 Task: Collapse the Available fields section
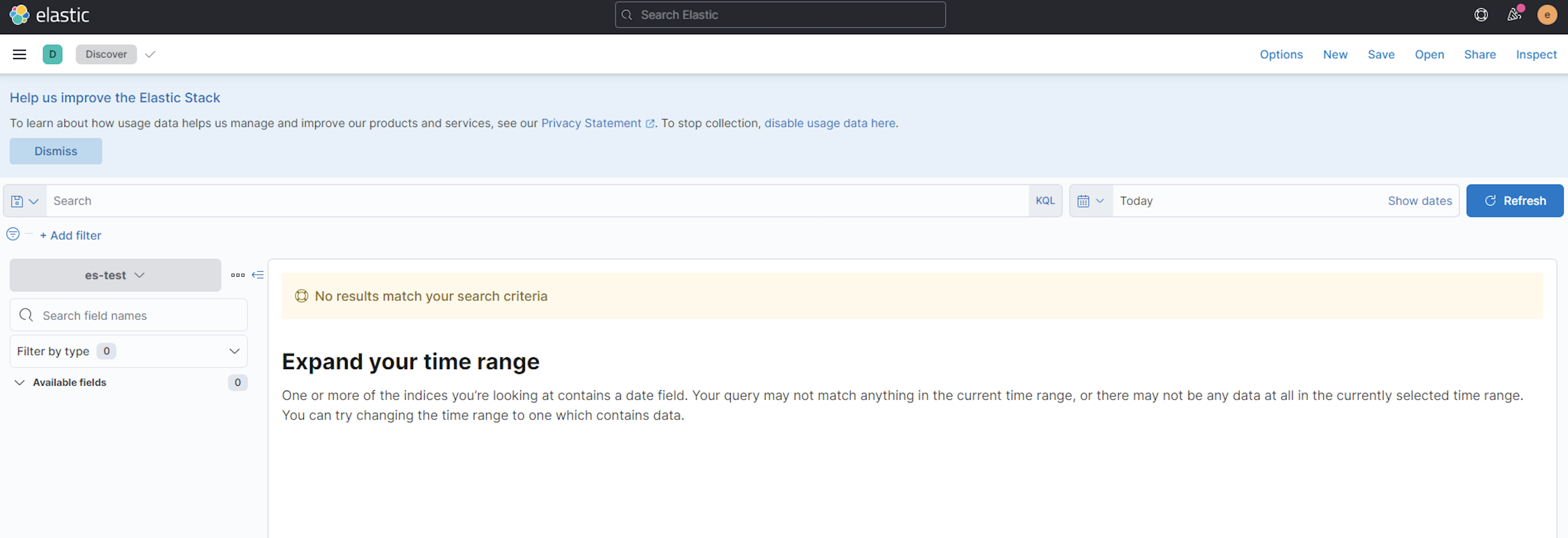[x=19, y=382]
